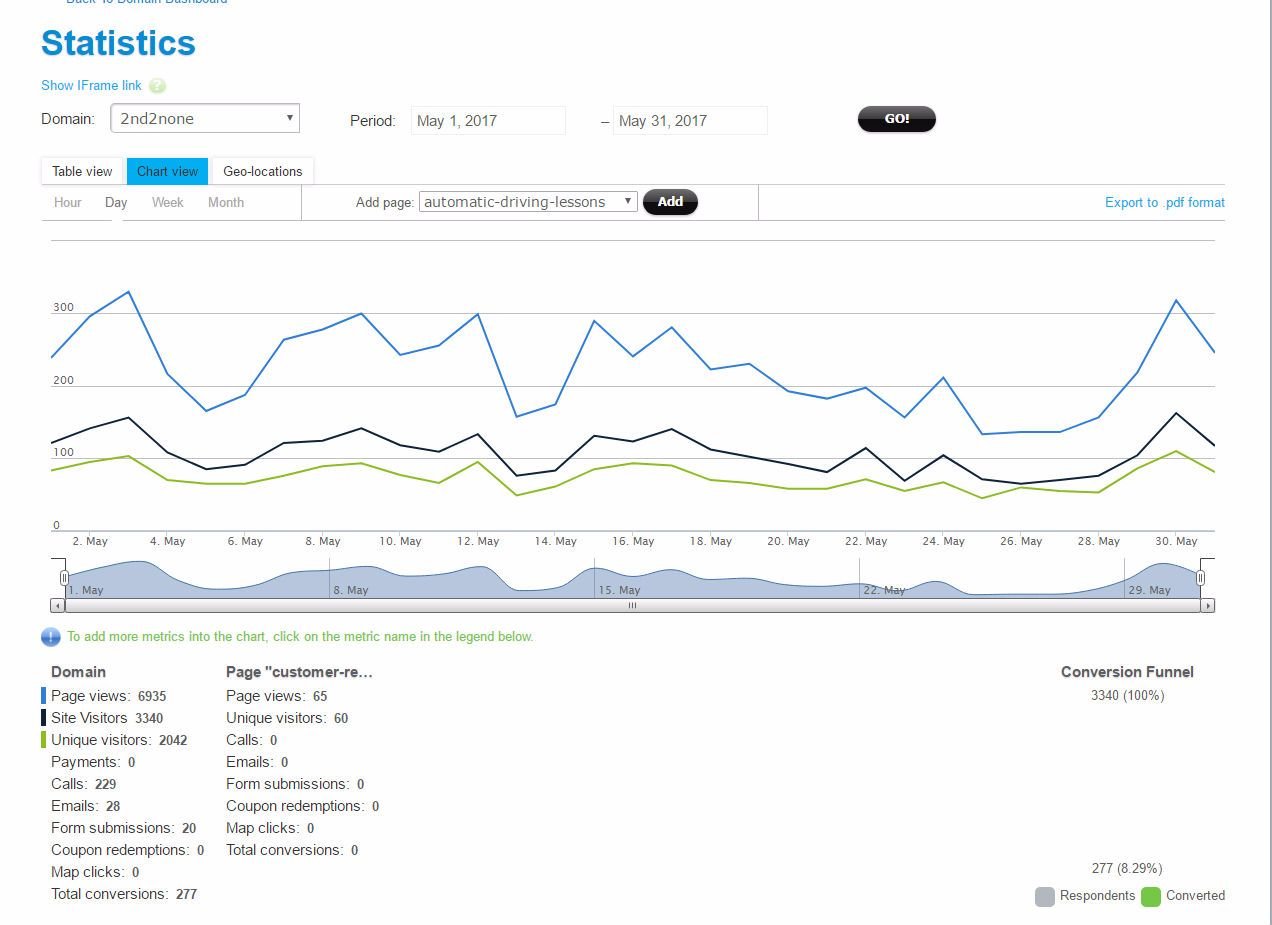Image resolution: width=1272 pixels, height=925 pixels.
Task: Click the Respondents legend label
Action: point(1097,896)
